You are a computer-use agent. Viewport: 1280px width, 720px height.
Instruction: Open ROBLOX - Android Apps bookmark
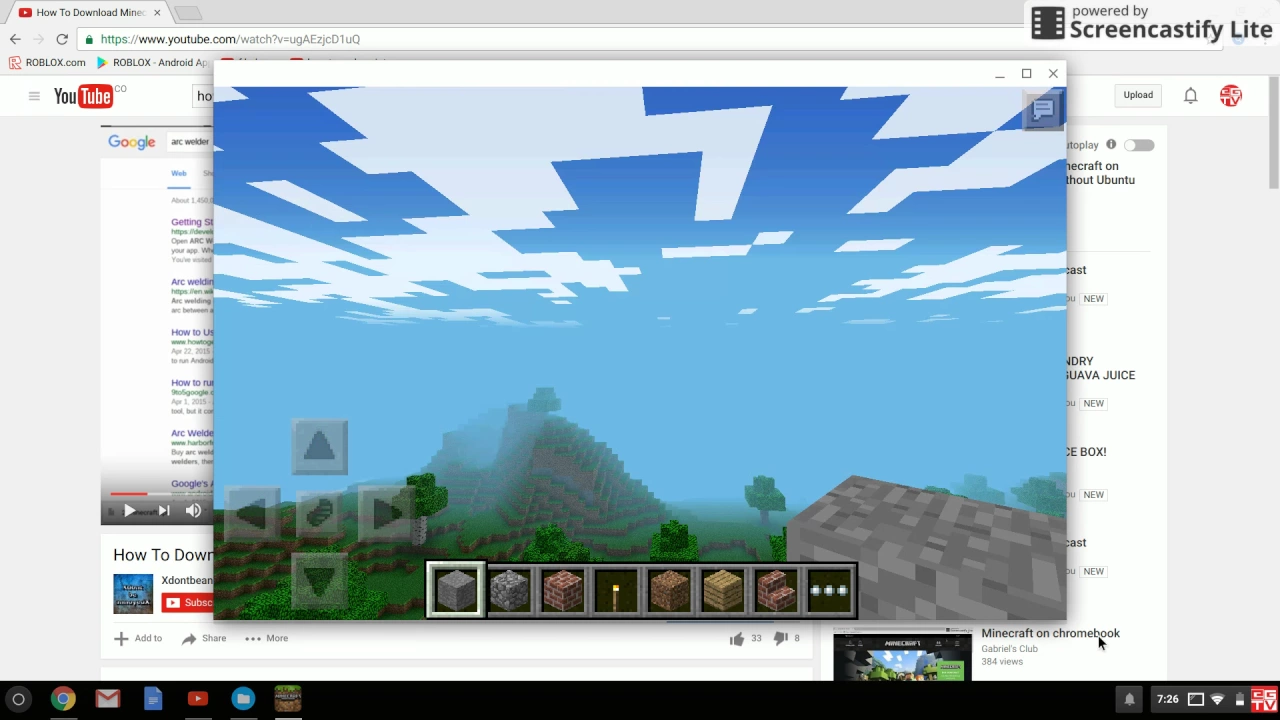pos(153,62)
